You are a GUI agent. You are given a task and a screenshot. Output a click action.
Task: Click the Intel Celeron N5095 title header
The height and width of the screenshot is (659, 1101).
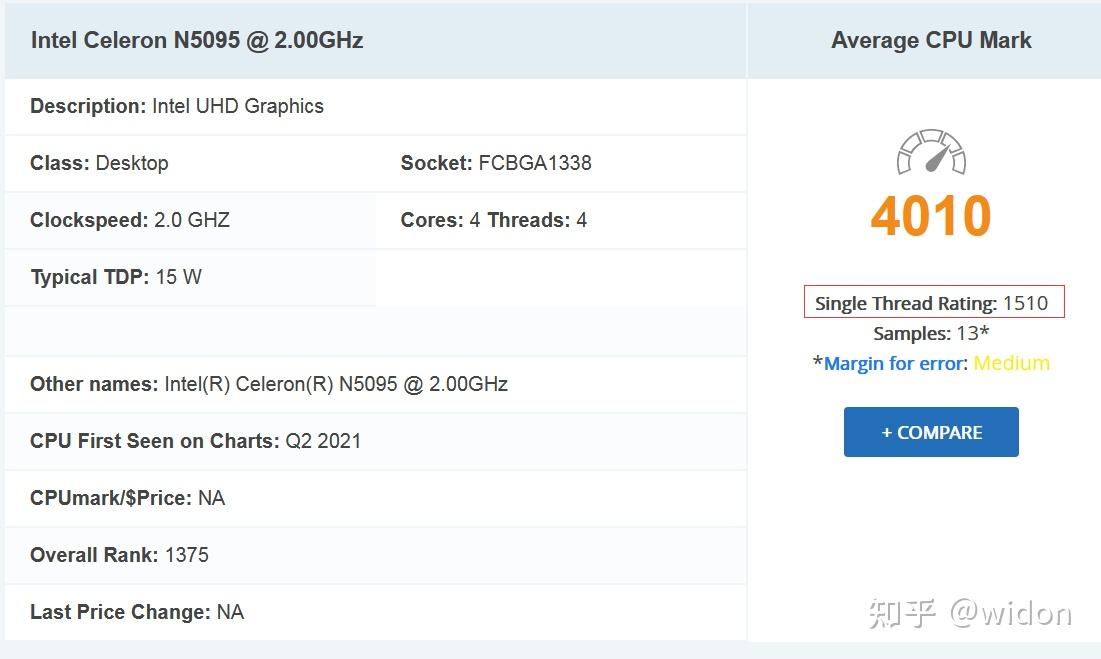pyautogui.click(x=197, y=41)
